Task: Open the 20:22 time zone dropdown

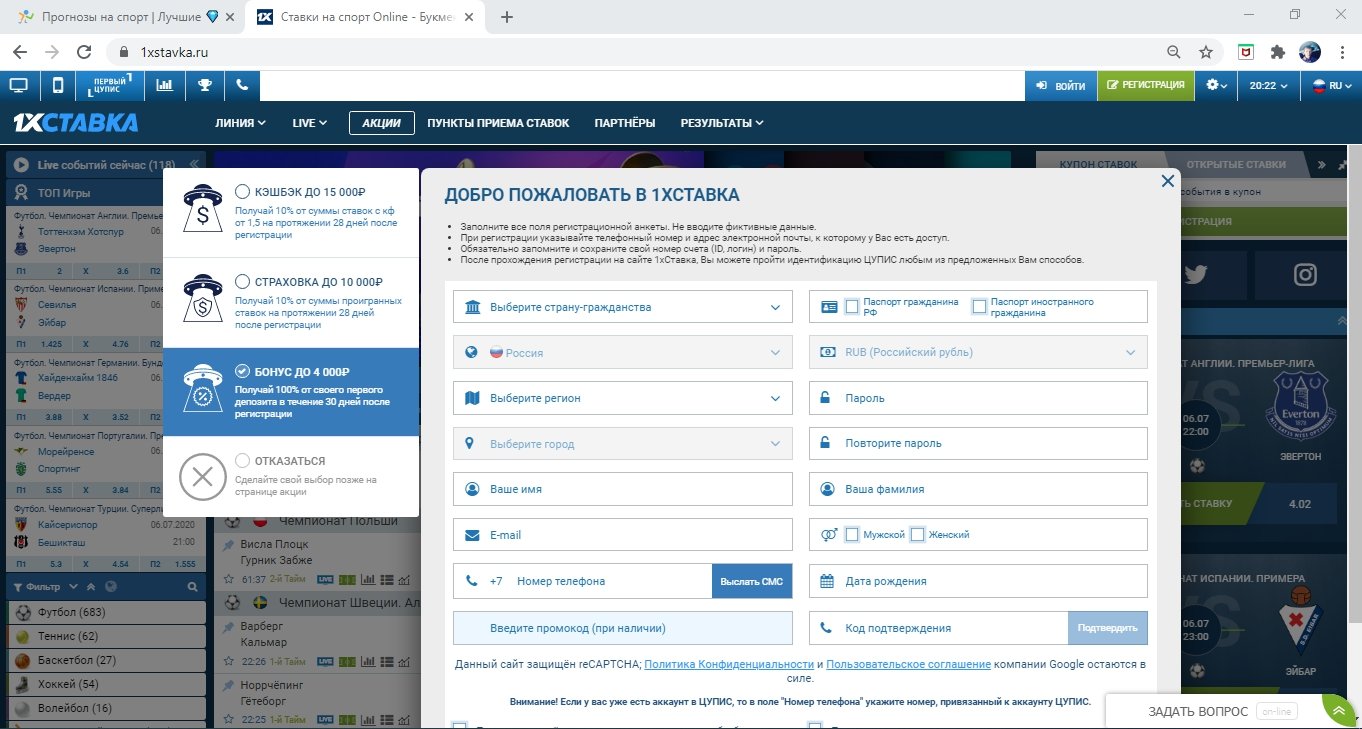Action: [x=1268, y=85]
